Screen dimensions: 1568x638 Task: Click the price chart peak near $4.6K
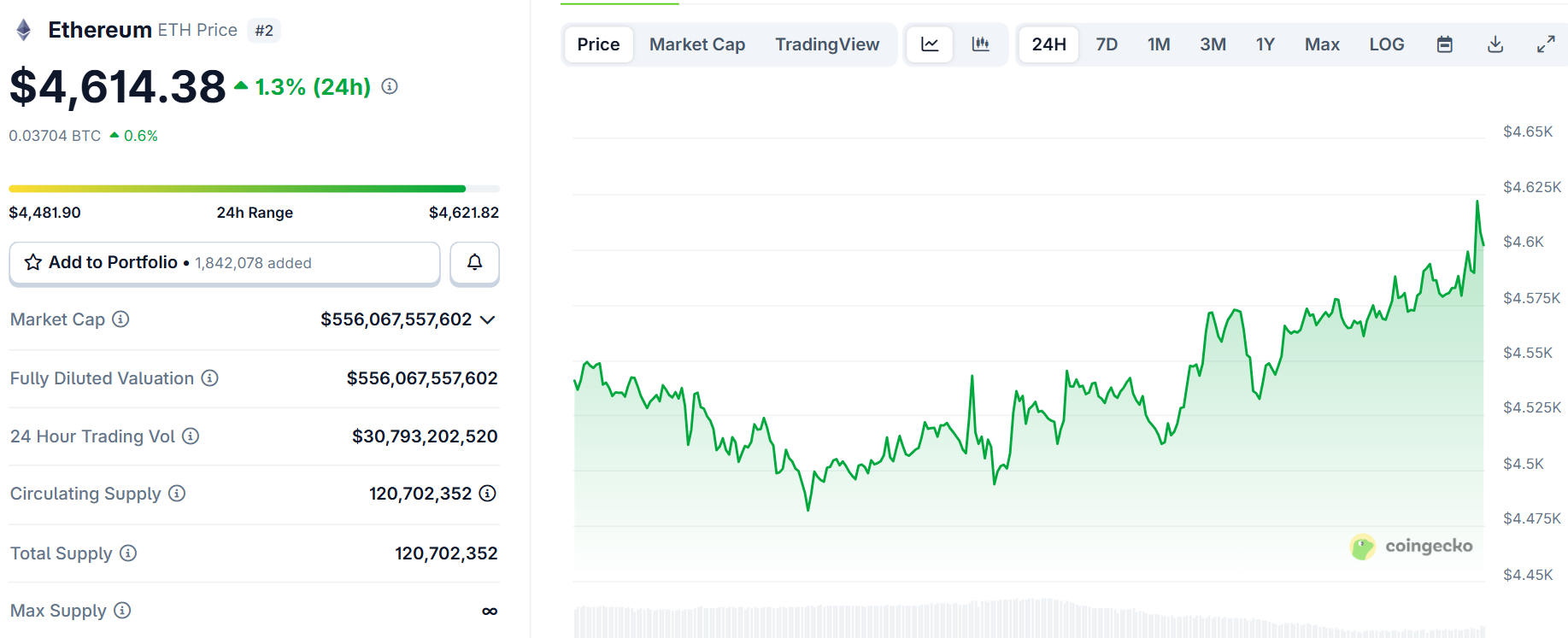tap(1477, 202)
